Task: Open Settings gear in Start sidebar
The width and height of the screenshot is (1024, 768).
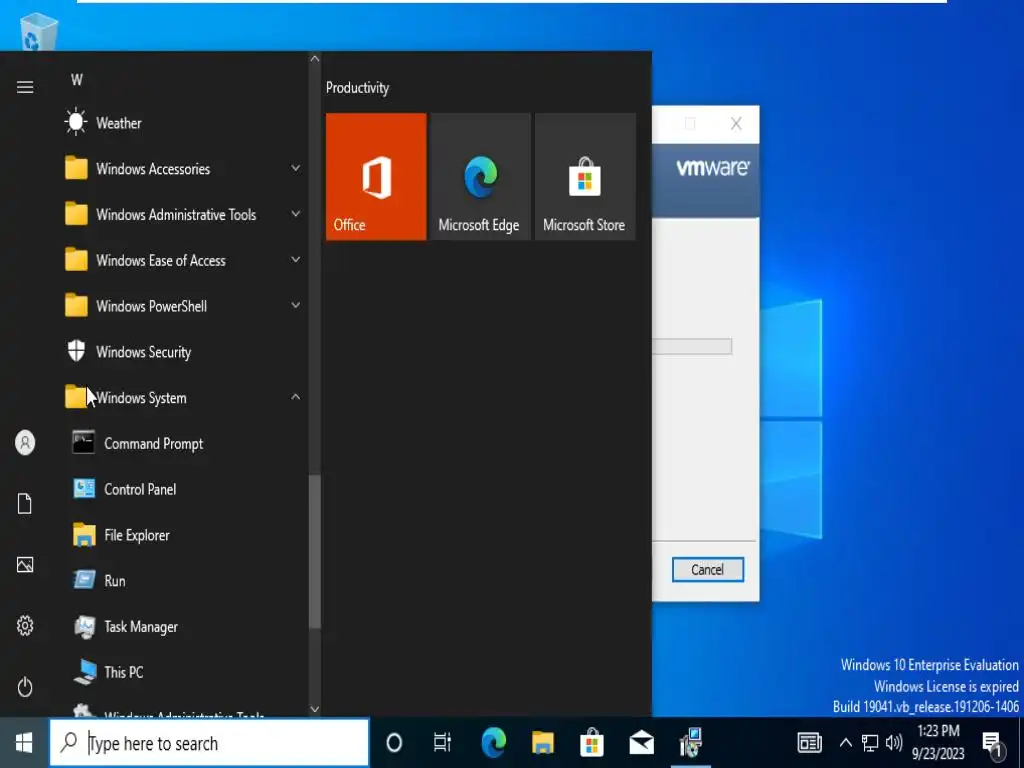Action: pyautogui.click(x=25, y=626)
